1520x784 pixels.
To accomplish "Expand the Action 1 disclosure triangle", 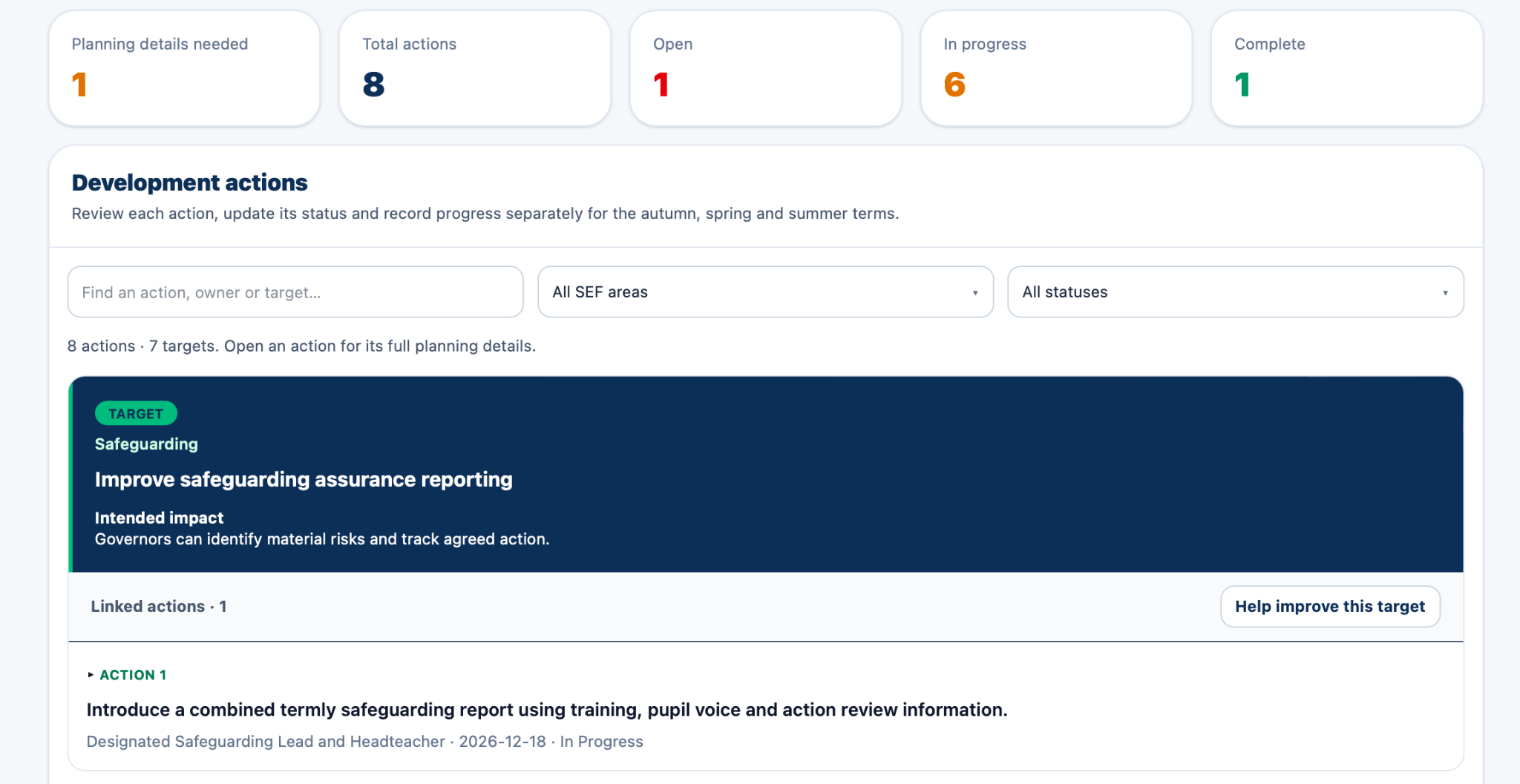I will tap(91, 675).
